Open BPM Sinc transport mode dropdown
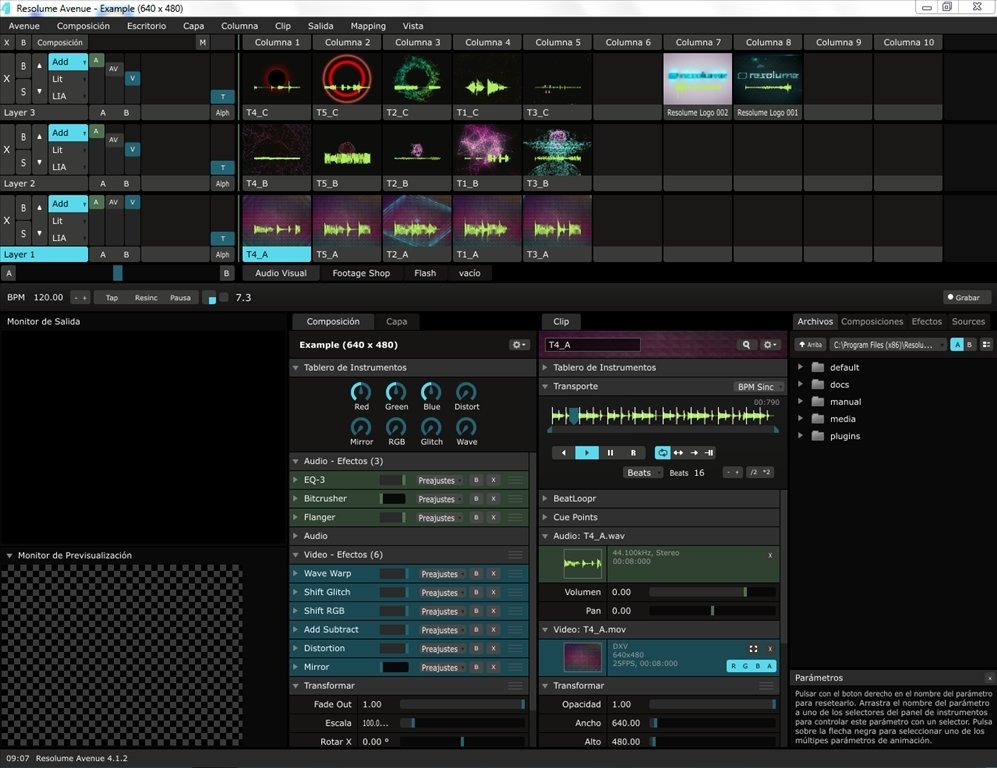The width and height of the screenshot is (997, 768). pyautogui.click(x=759, y=387)
